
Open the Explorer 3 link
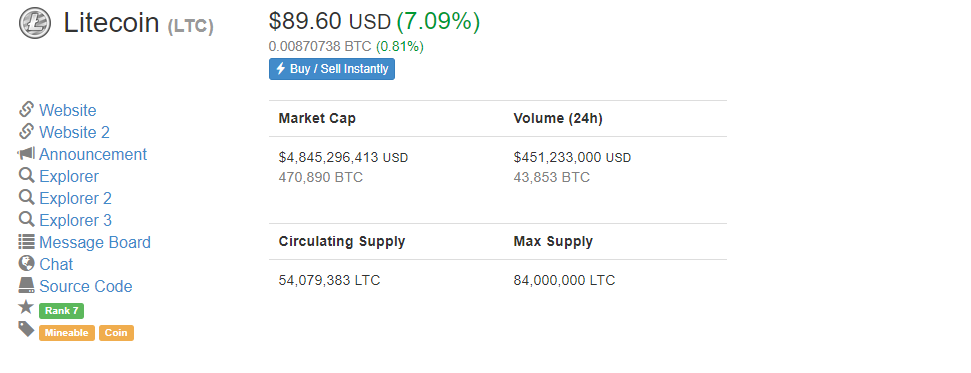(76, 221)
